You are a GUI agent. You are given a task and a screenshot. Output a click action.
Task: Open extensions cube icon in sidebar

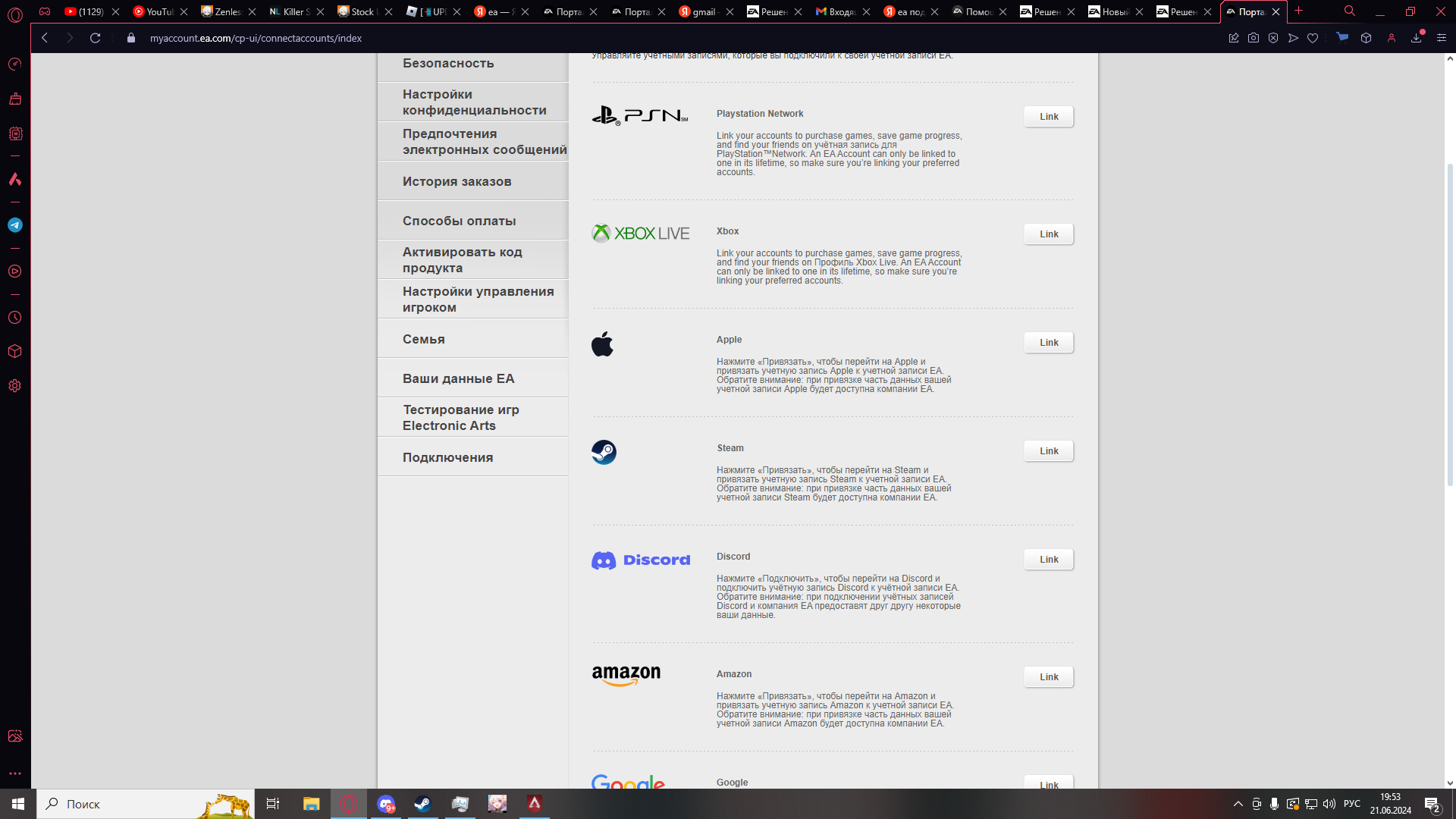(x=15, y=351)
